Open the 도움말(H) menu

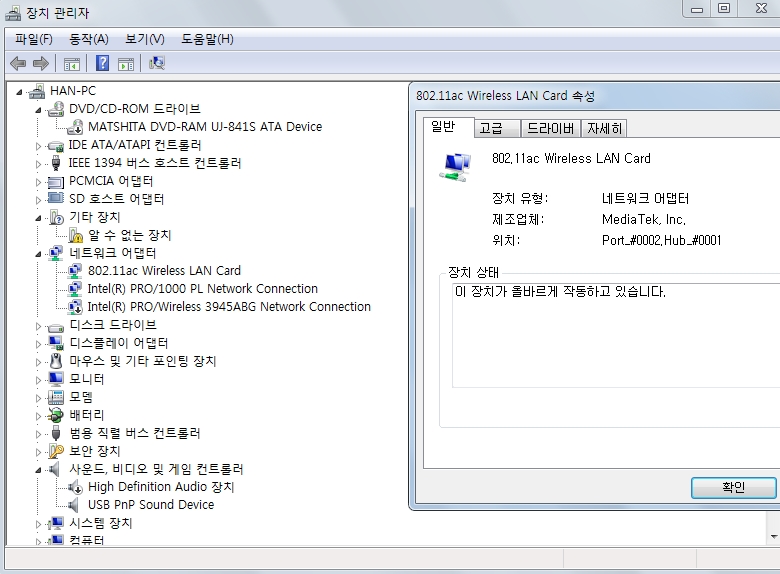(x=207, y=39)
